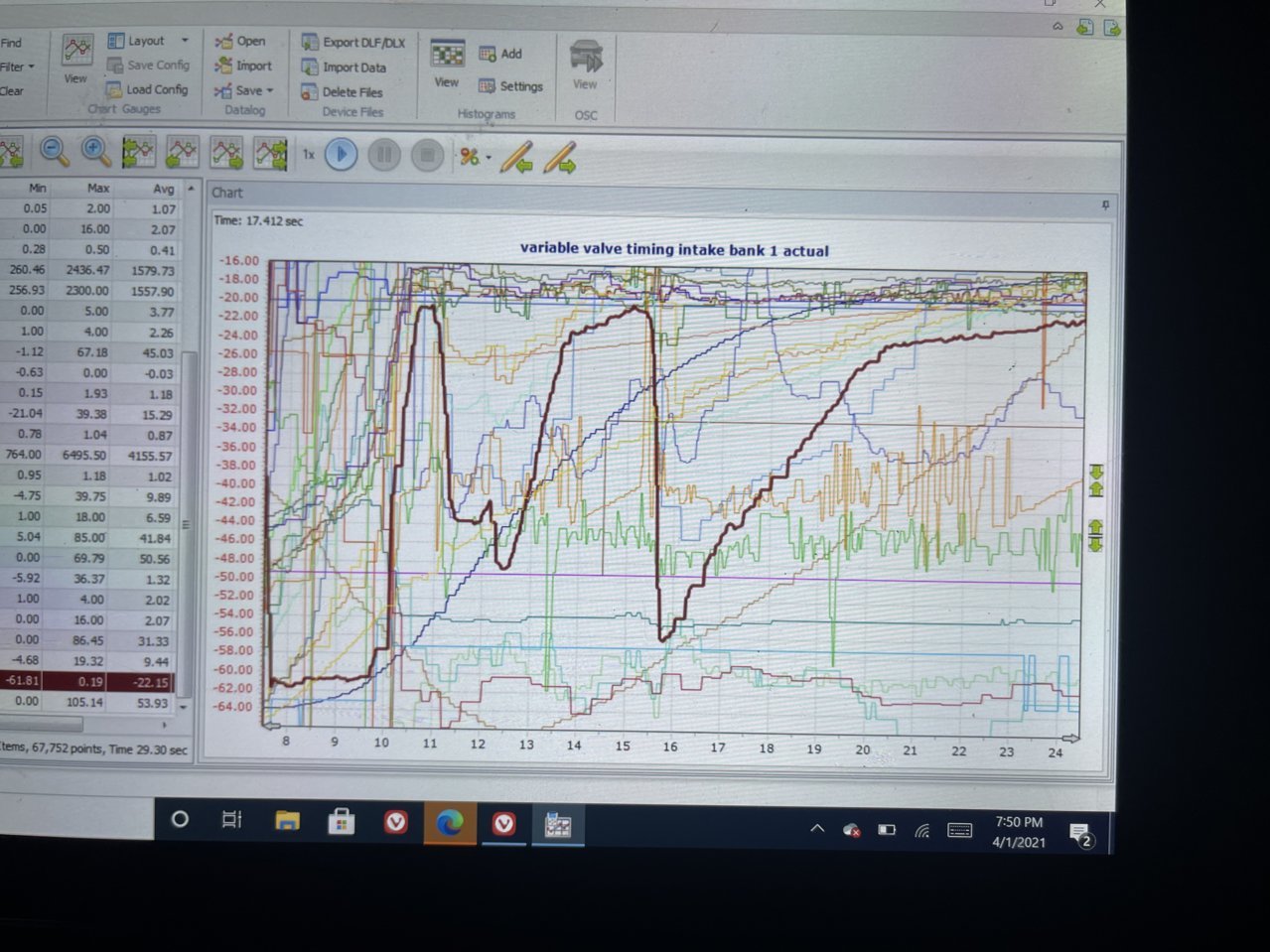The height and width of the screenshot is (952, 1270).
Task: Click Add in the Histograms group
Action: pyautogui.click(x=500, y=54)
